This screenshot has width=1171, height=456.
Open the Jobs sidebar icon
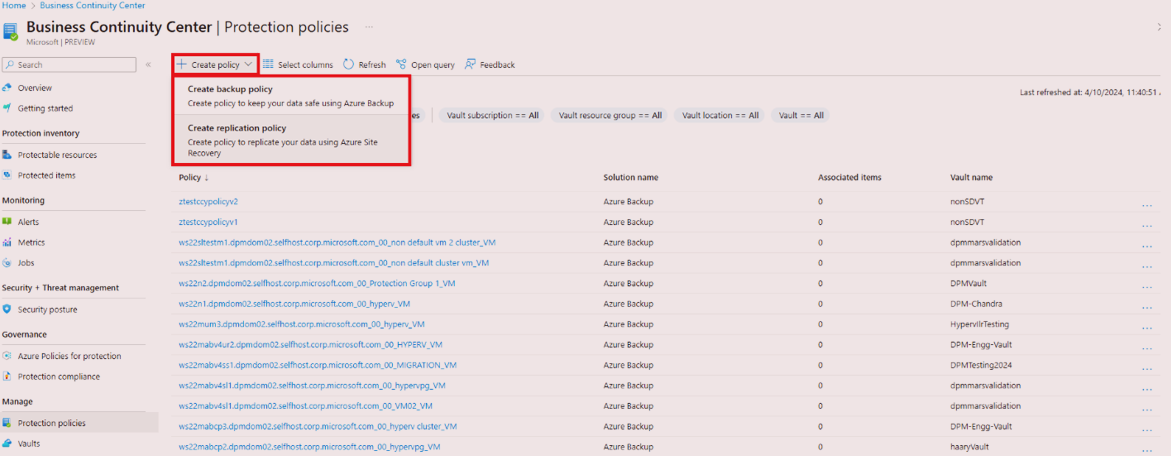(x=7, y=263)
